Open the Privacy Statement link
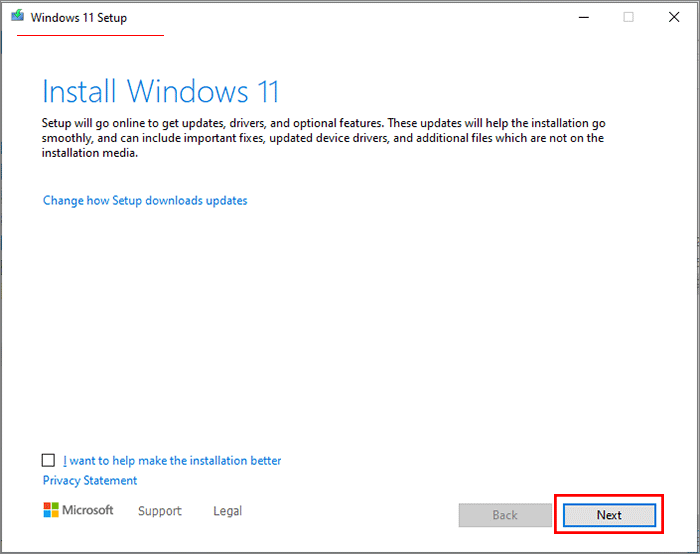 click(90, 480)
